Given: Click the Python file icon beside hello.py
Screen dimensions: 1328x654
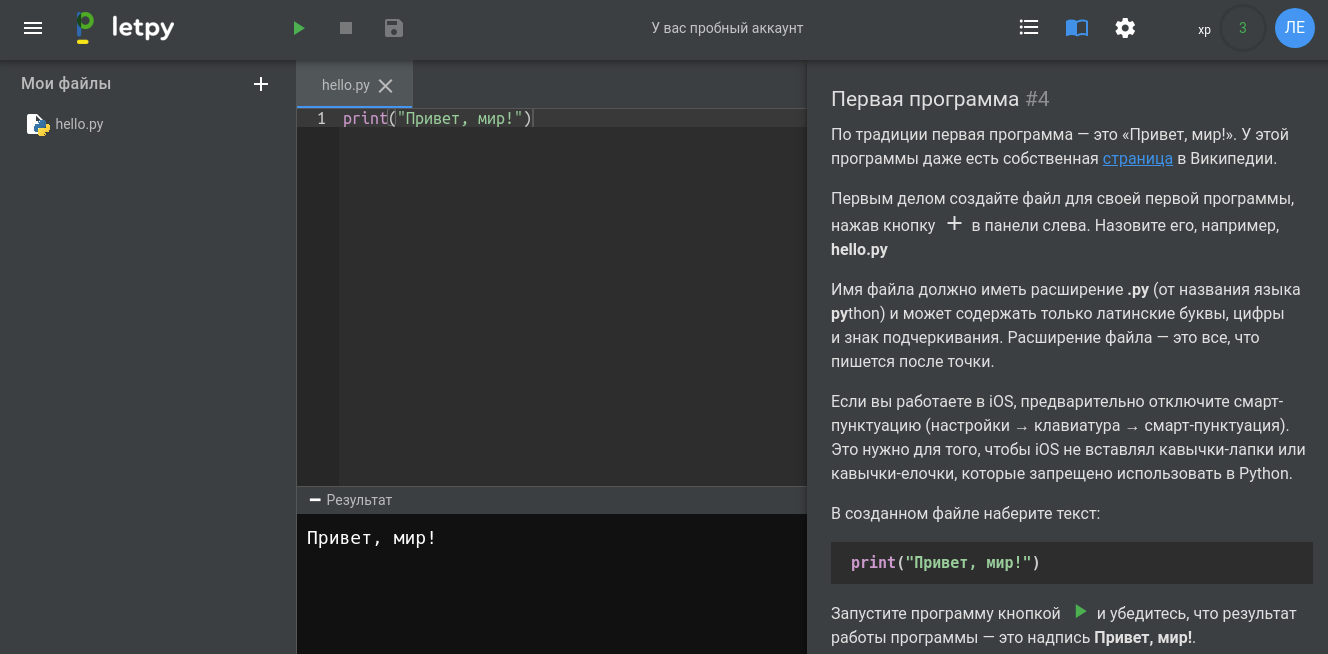Looking at the screenshot, I should tap(38, 125).
